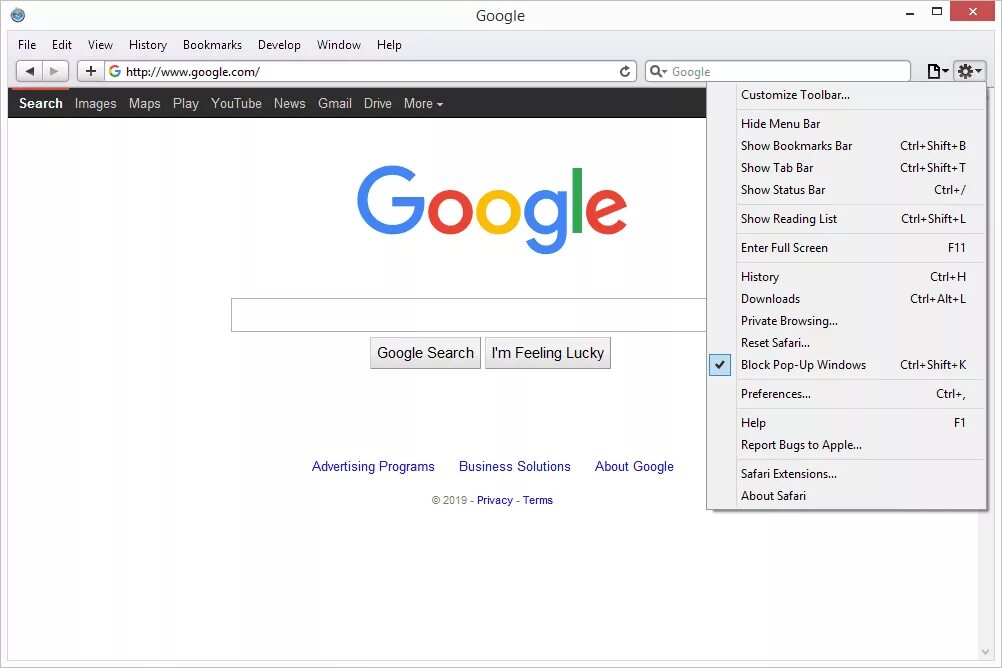Click the Safari compass icon in title bar
The width and height of the screenshot is (1002, 668).
[x=18, y=15]
